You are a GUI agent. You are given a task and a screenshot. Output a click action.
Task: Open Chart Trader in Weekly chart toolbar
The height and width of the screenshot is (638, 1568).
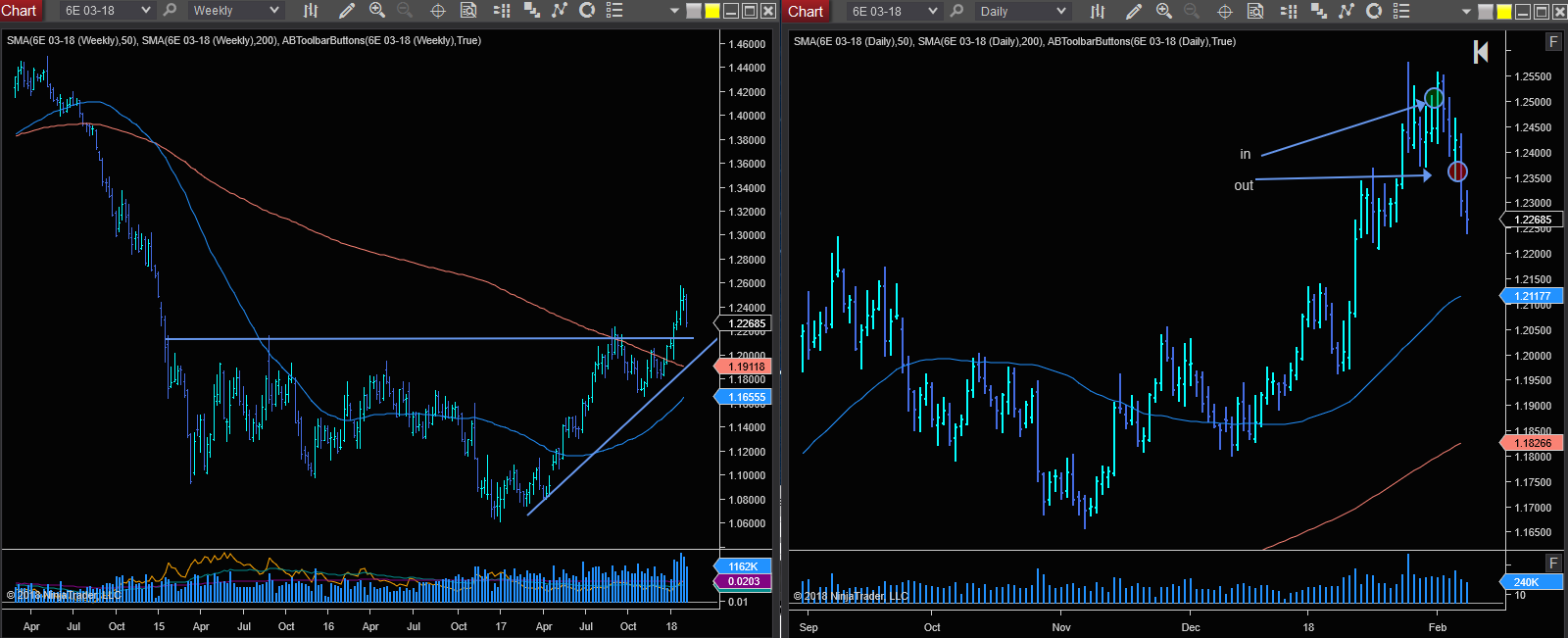[502, 11]
